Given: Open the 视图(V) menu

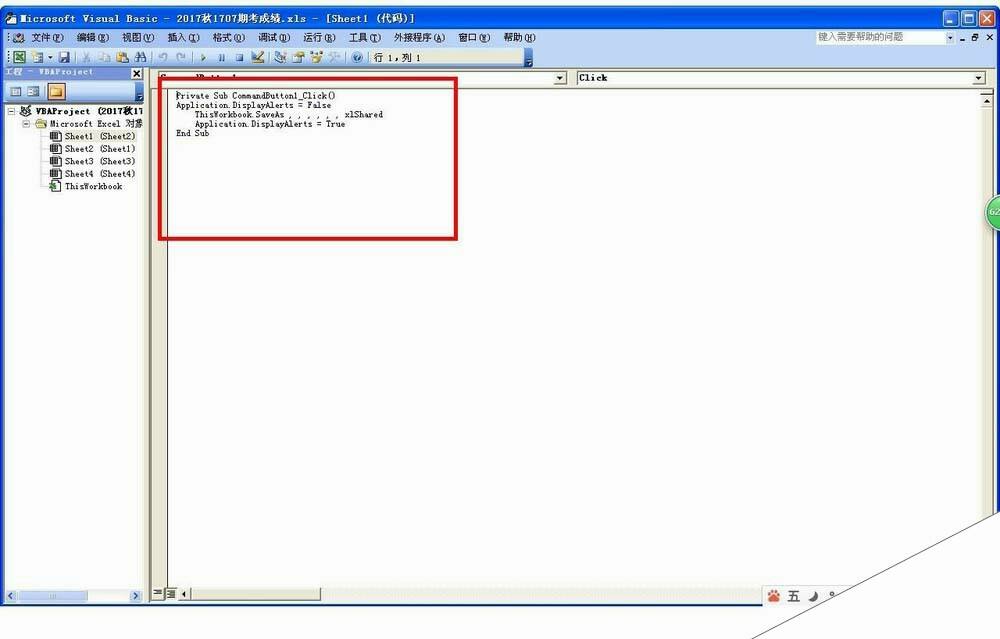Looking at the screenshot, I should pyautogui.click(x=138, y=38).
